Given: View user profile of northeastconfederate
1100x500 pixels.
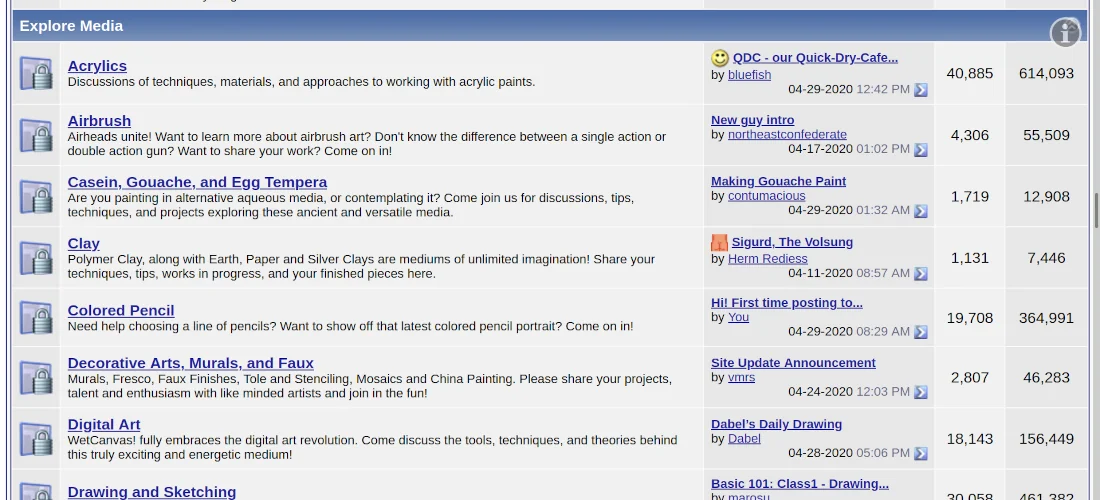Looking at the screenshot, I should 787,135.
